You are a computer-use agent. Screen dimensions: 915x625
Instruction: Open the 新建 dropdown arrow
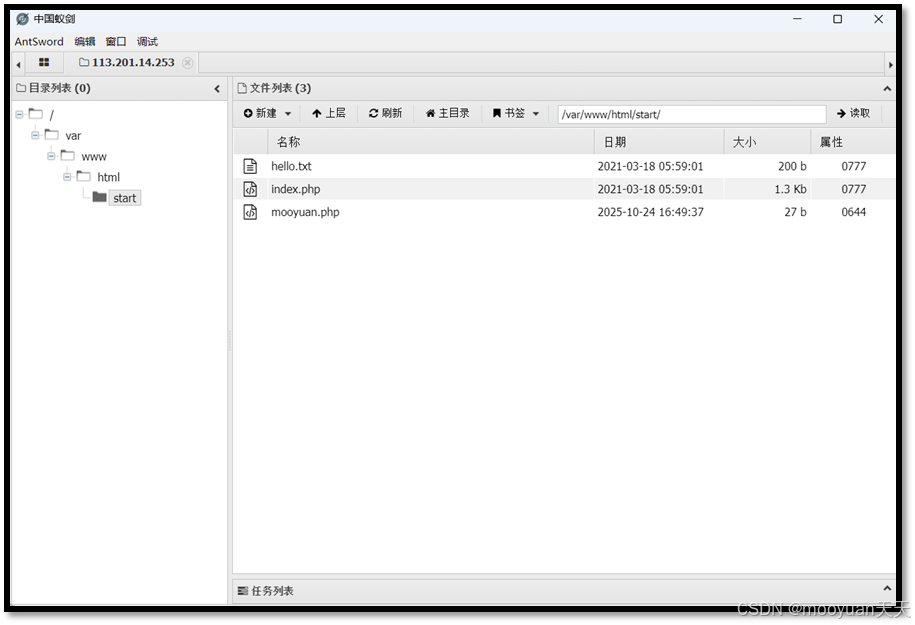(288, 114)
